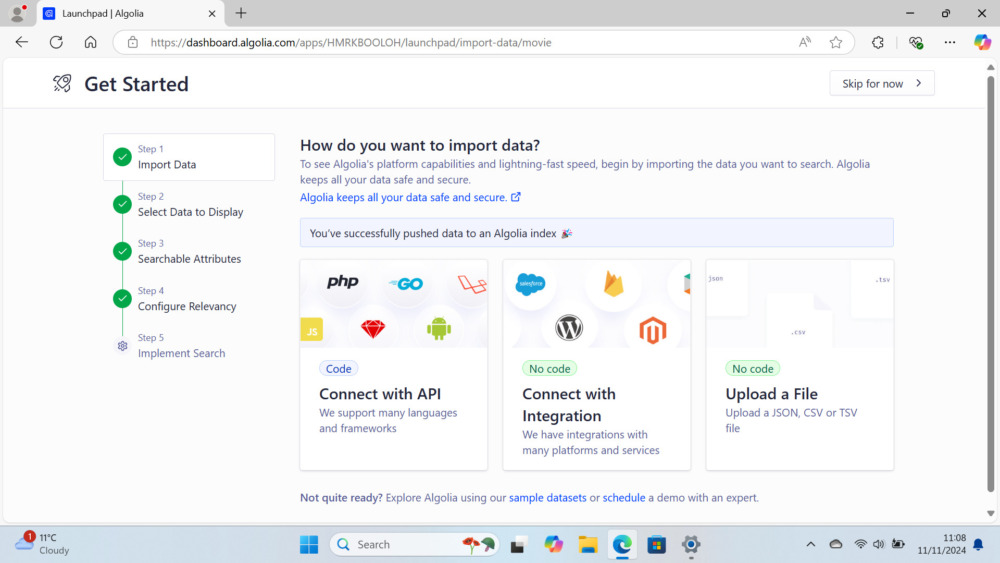View site information lock icon
This screenshot has width=1000, height=563.
coord(133,43)
